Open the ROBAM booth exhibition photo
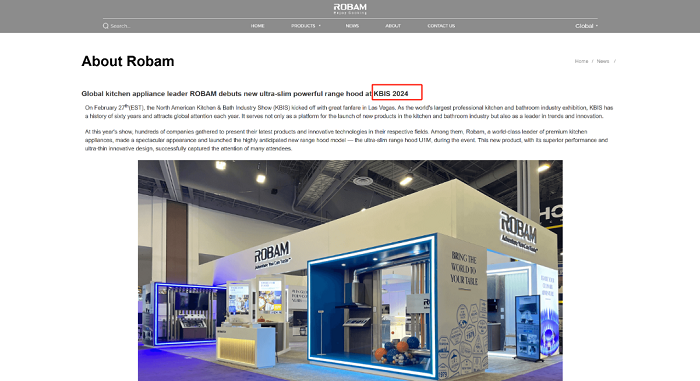The height and width of the screenshot is (381, 700). tap(350, 271)
